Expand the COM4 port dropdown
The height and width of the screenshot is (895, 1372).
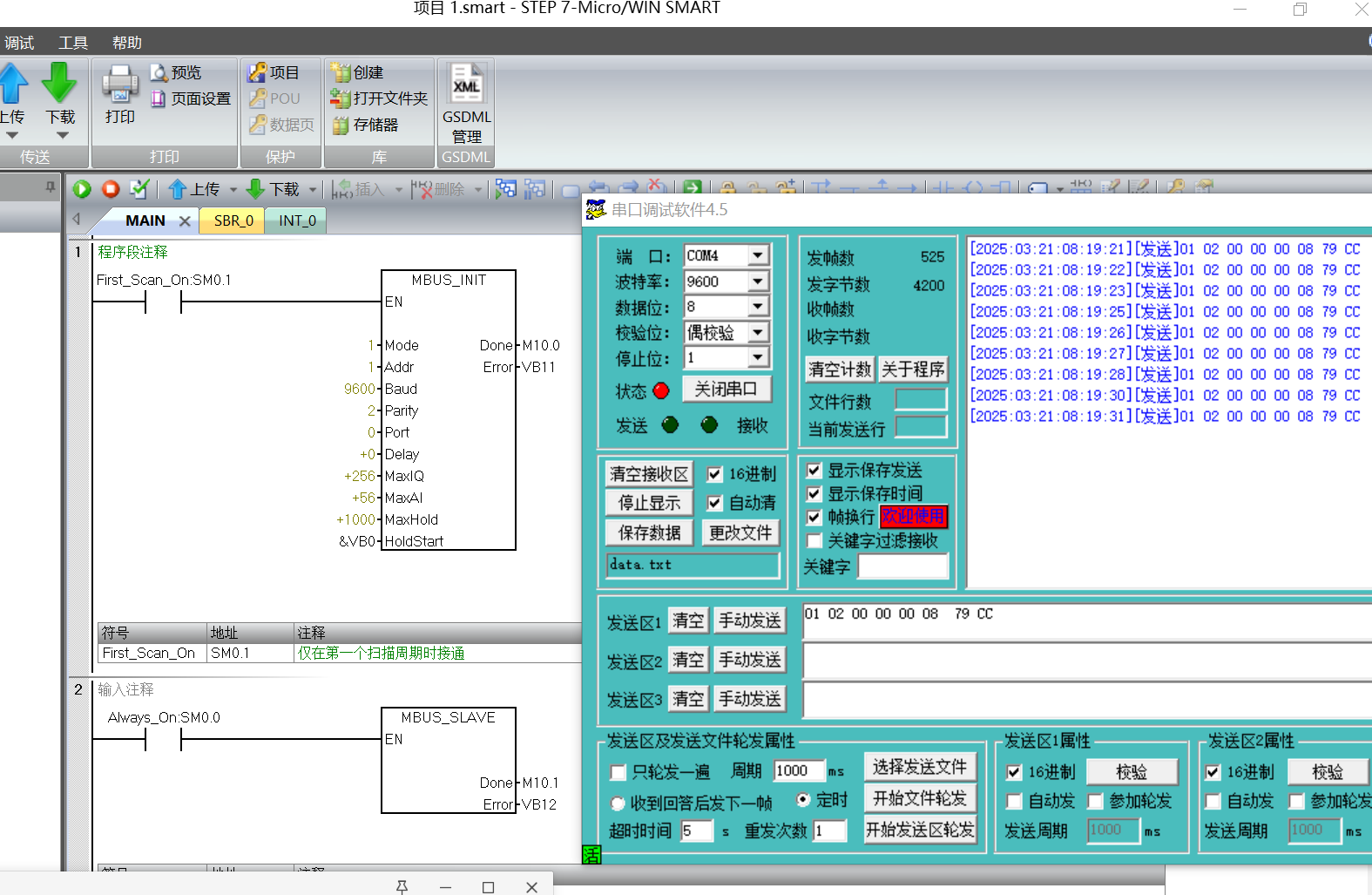click(x=757, y=255)
